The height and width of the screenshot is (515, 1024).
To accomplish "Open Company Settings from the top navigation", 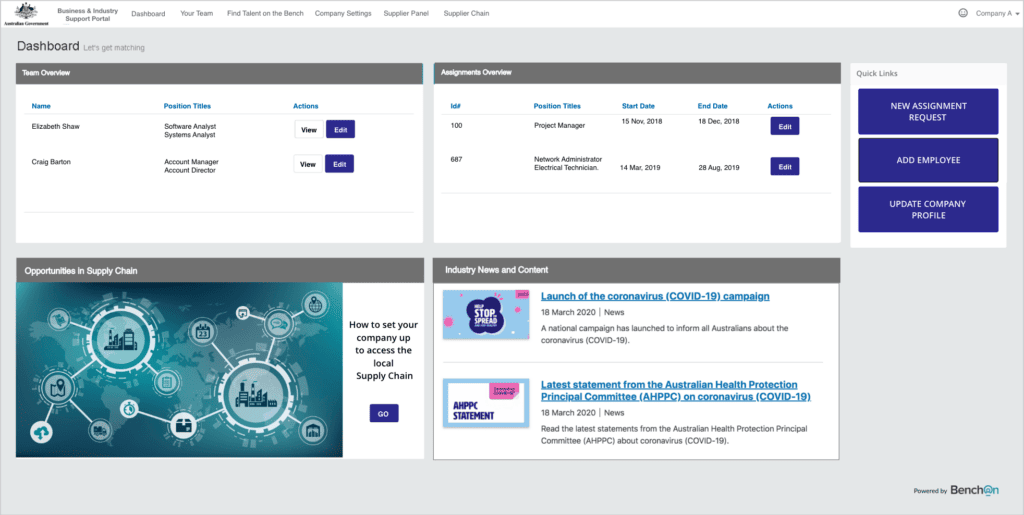I will tap(343, 14).
